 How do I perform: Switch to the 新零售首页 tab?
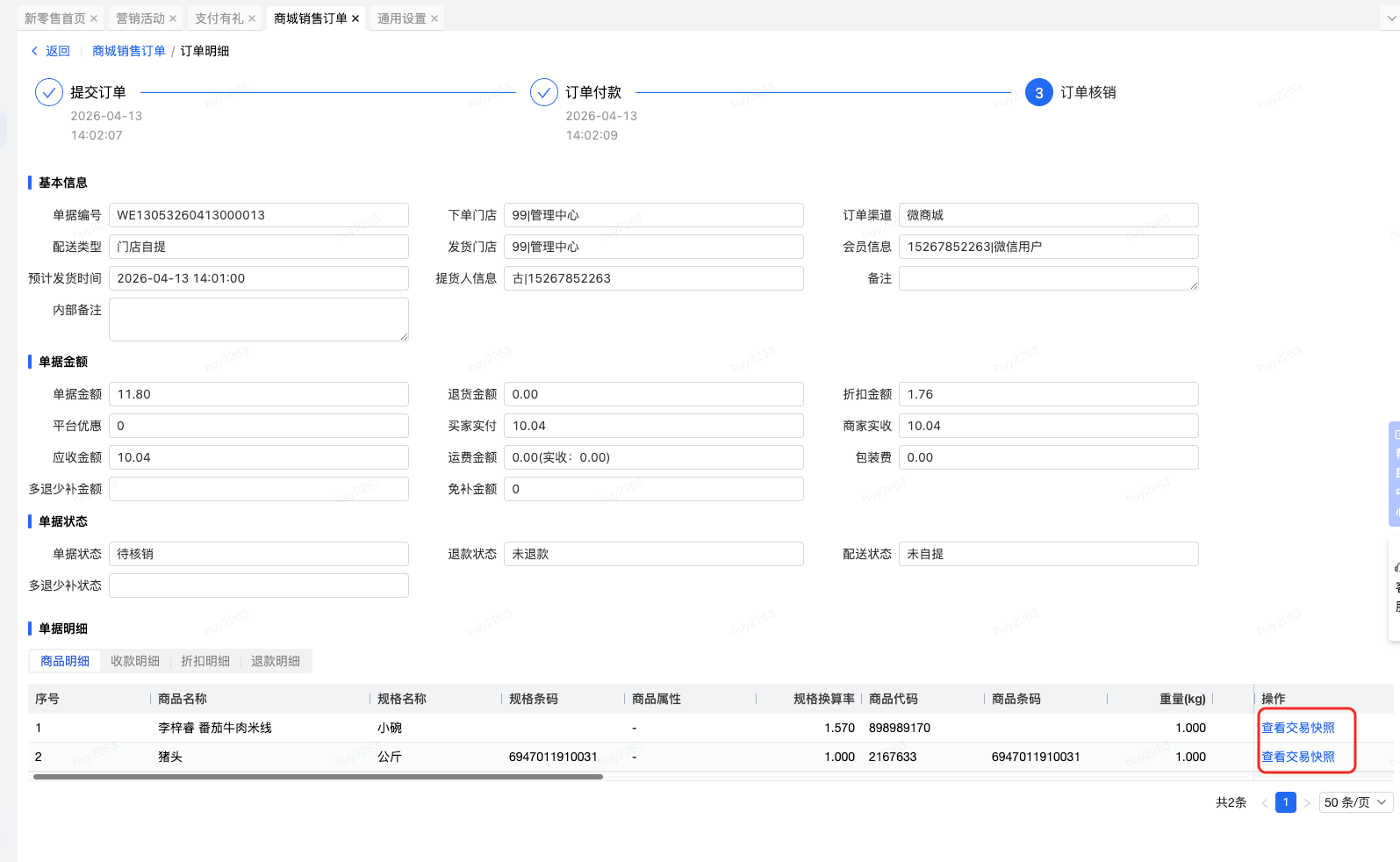54,18
